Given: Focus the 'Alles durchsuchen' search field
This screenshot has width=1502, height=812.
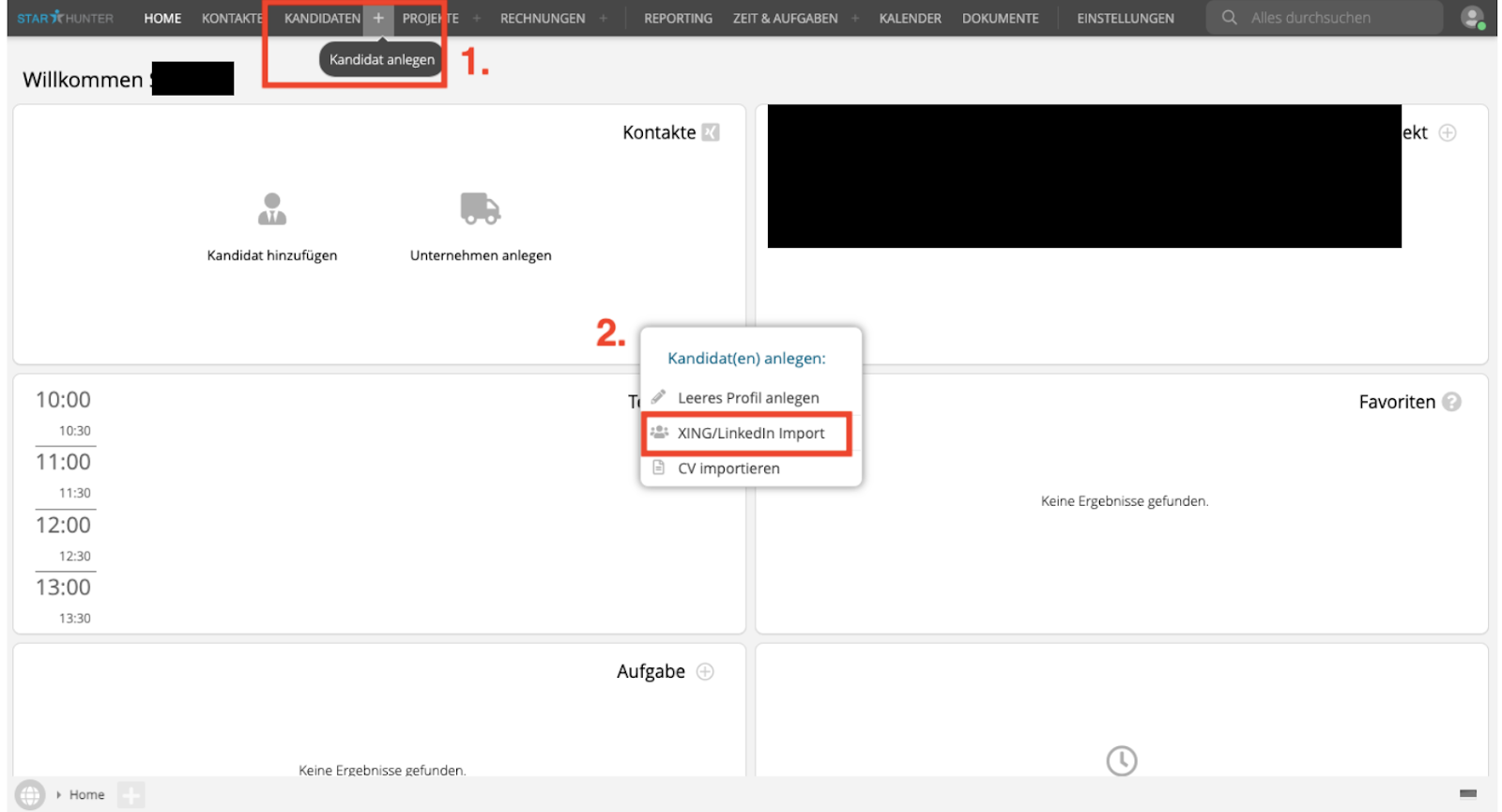Looking at the screenshot, I should coord(1324,18).
